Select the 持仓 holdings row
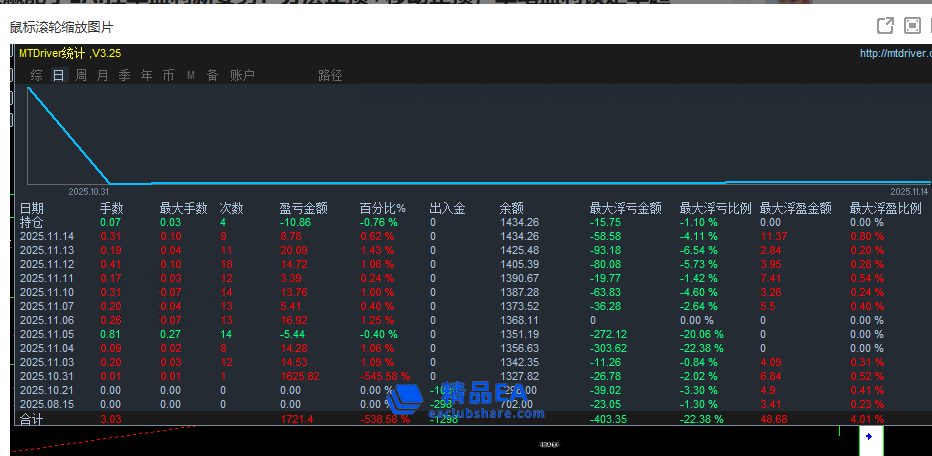 [x=32, y=222]
